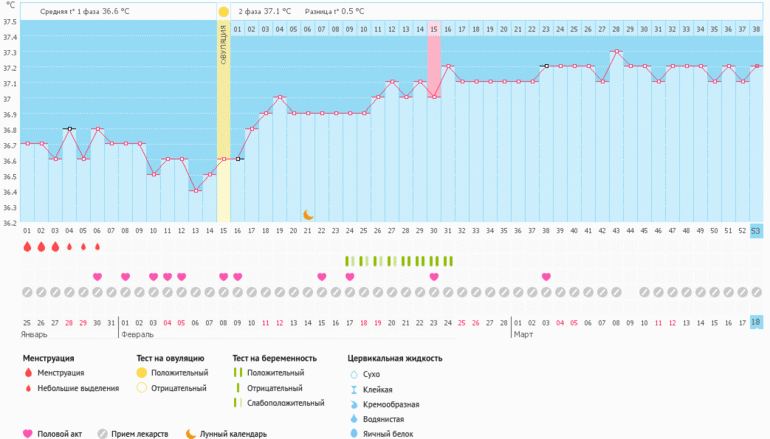Image resolution: width=770 pixels, height=439 pixels.
Task: Click the Тест на беременность legend heading
Action: tap(274, 357)
